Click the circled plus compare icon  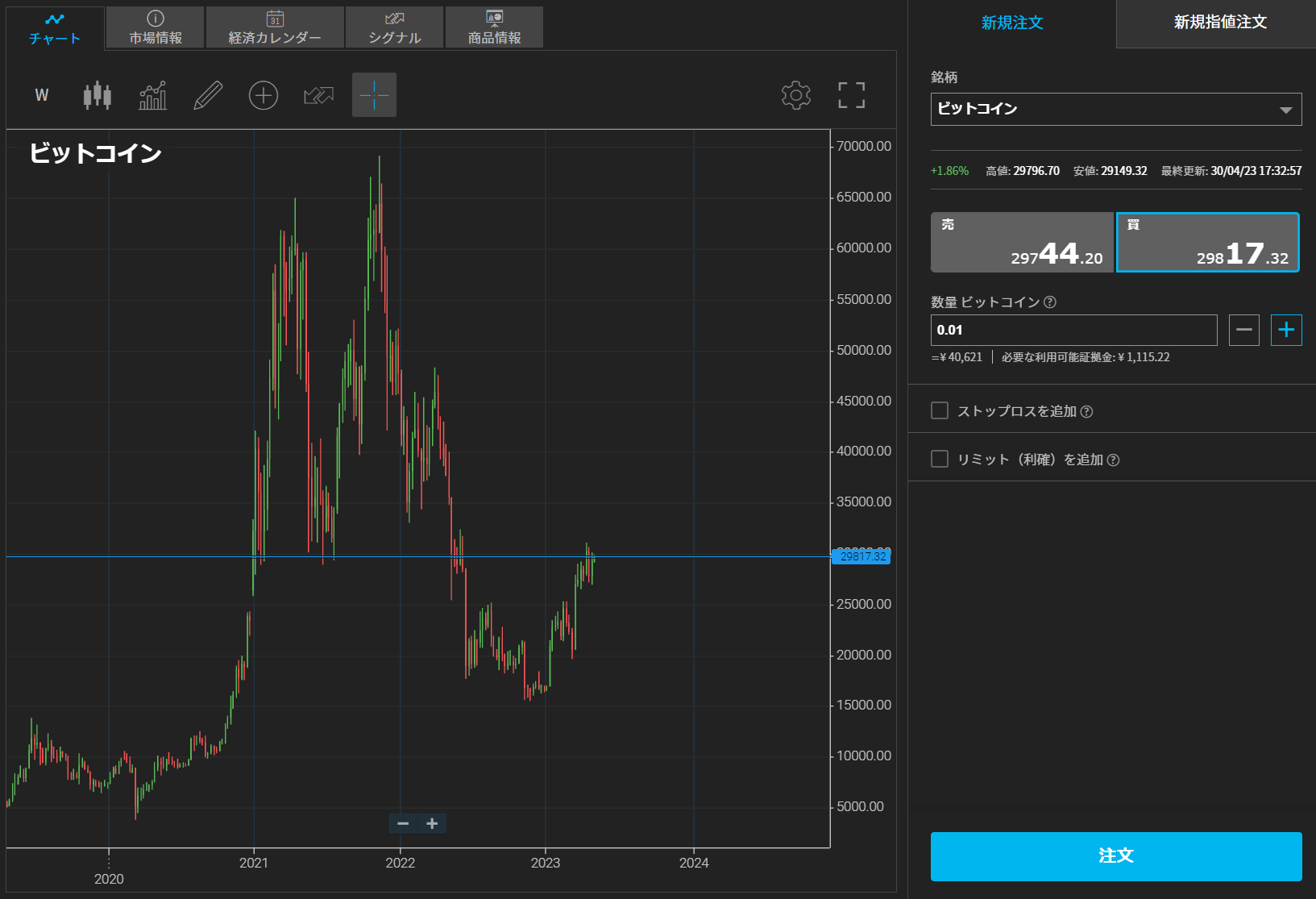264,95
